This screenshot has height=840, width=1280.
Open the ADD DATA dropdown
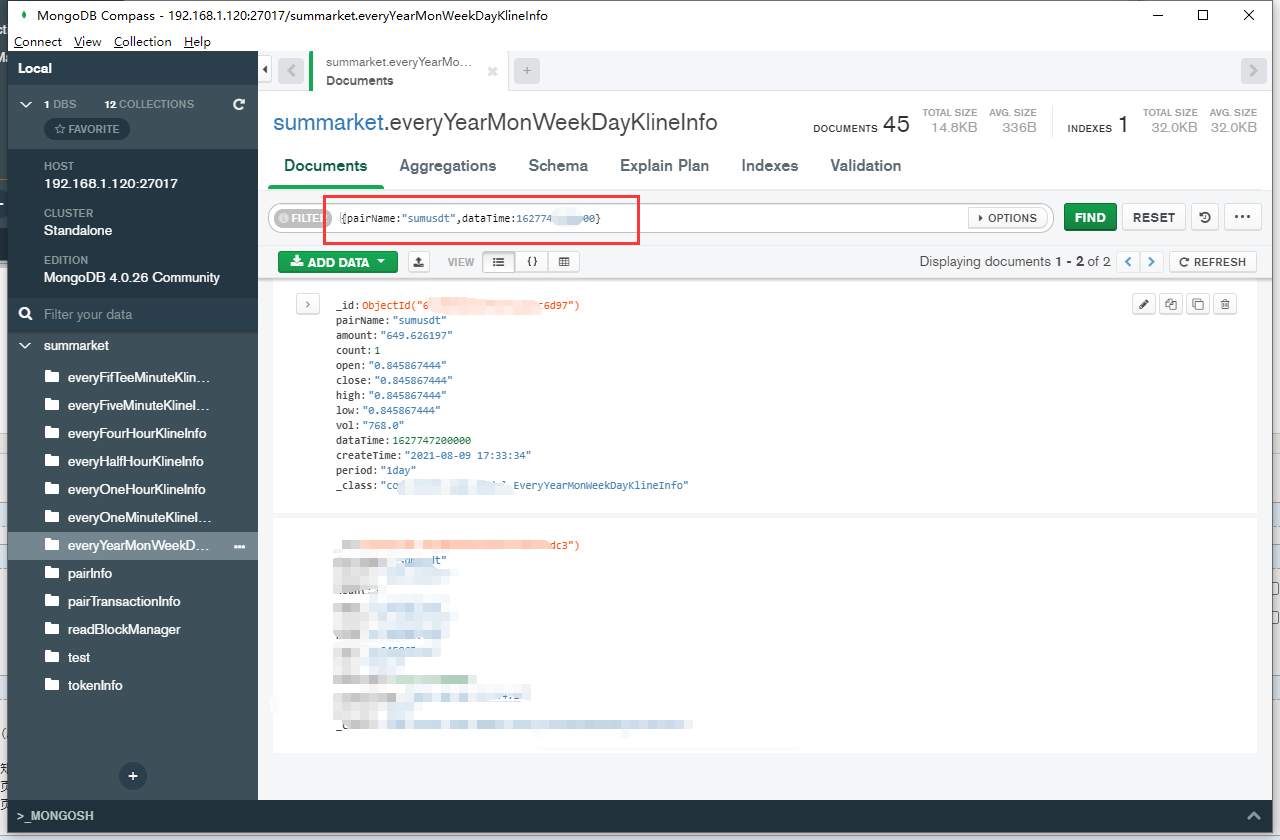click(338, 262)
